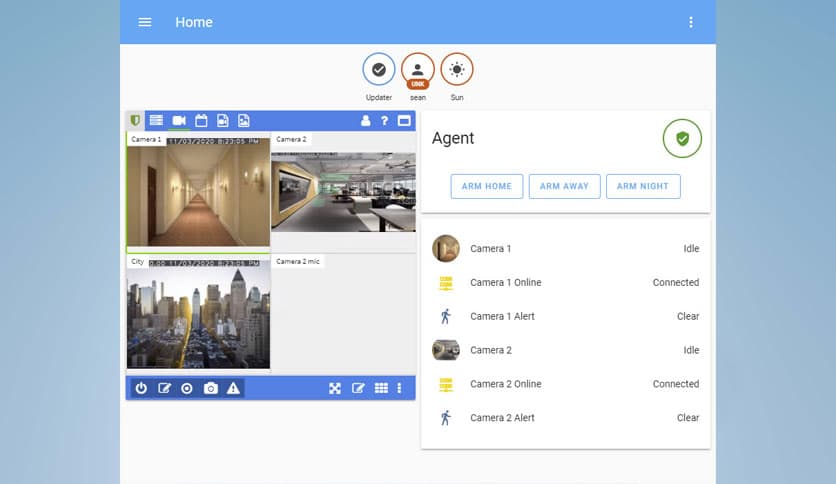Open the grid layout selector

pos(381,388)
